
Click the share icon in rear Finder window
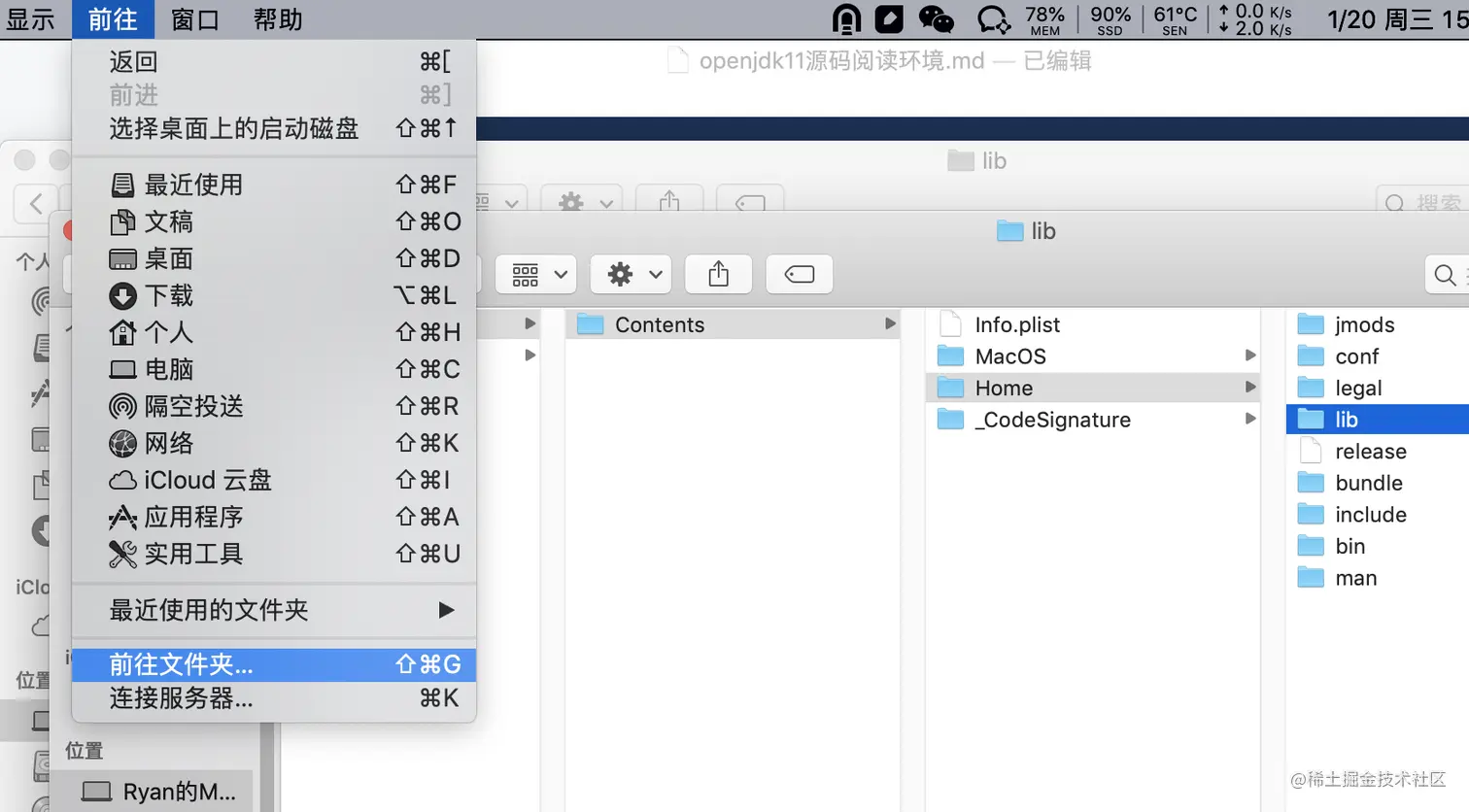(669, 201)
